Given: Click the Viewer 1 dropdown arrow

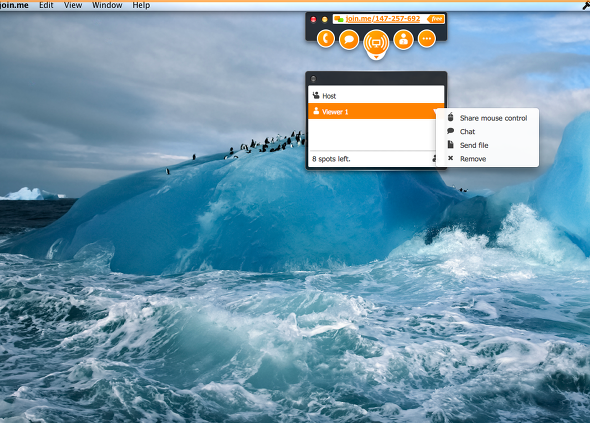Looking at the screenshot, I should point(435,111).
